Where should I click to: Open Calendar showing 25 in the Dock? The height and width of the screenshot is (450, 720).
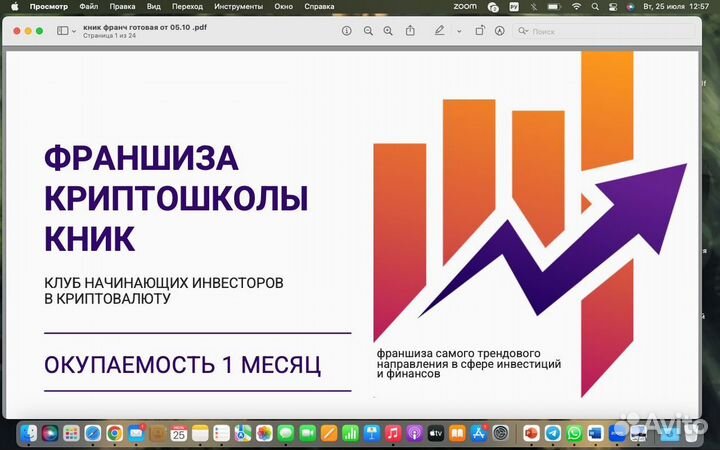tap(179, 433)
